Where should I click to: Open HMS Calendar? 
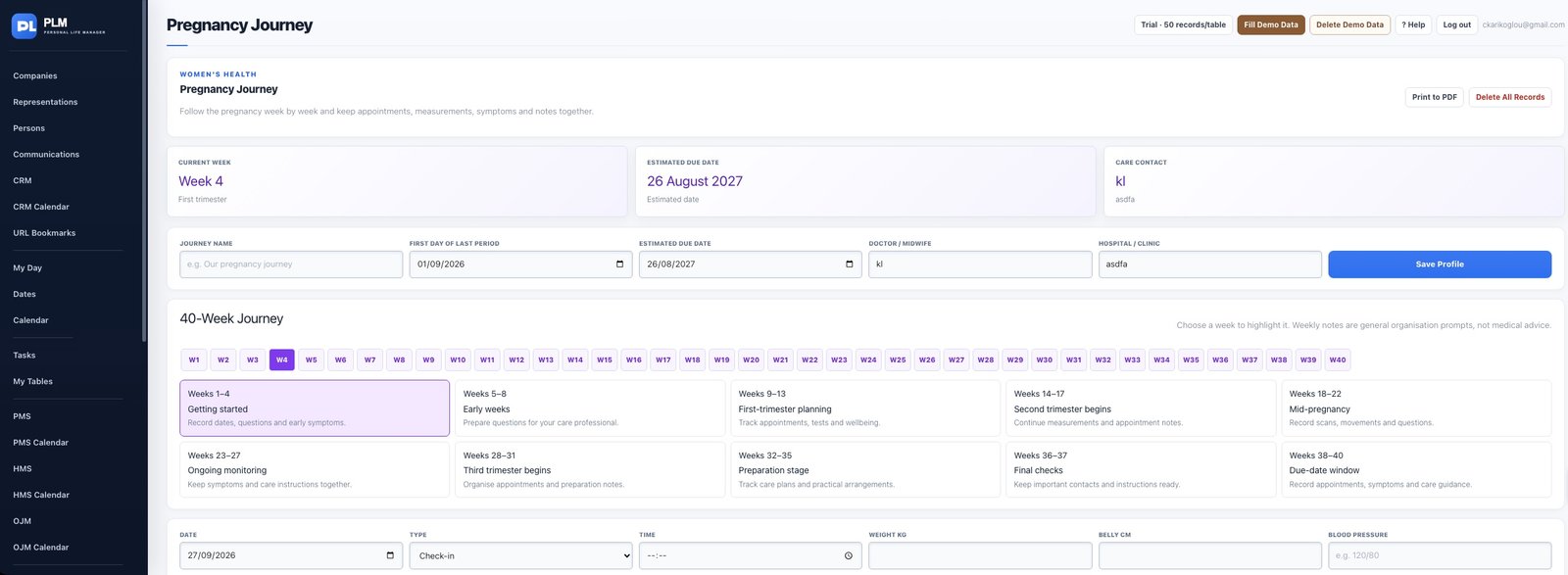click(41, 495)
